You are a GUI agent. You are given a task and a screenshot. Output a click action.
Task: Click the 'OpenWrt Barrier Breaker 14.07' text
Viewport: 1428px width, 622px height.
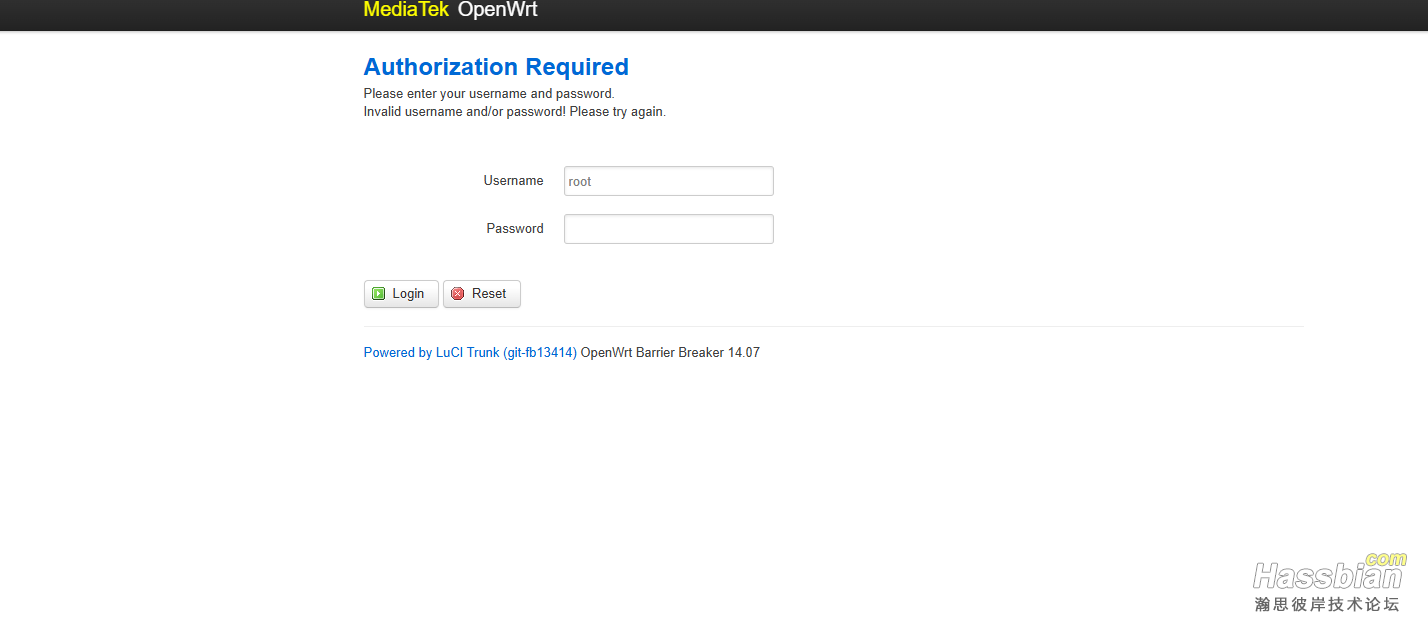coord(670,353)
